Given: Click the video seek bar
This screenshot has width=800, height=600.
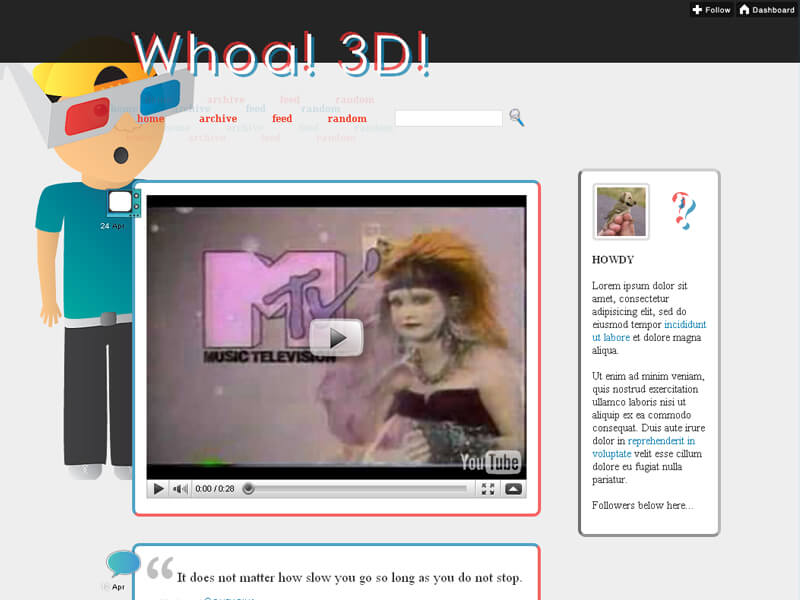Looking at the screenshot, I should pyautogui.click(x=357, y=489).
